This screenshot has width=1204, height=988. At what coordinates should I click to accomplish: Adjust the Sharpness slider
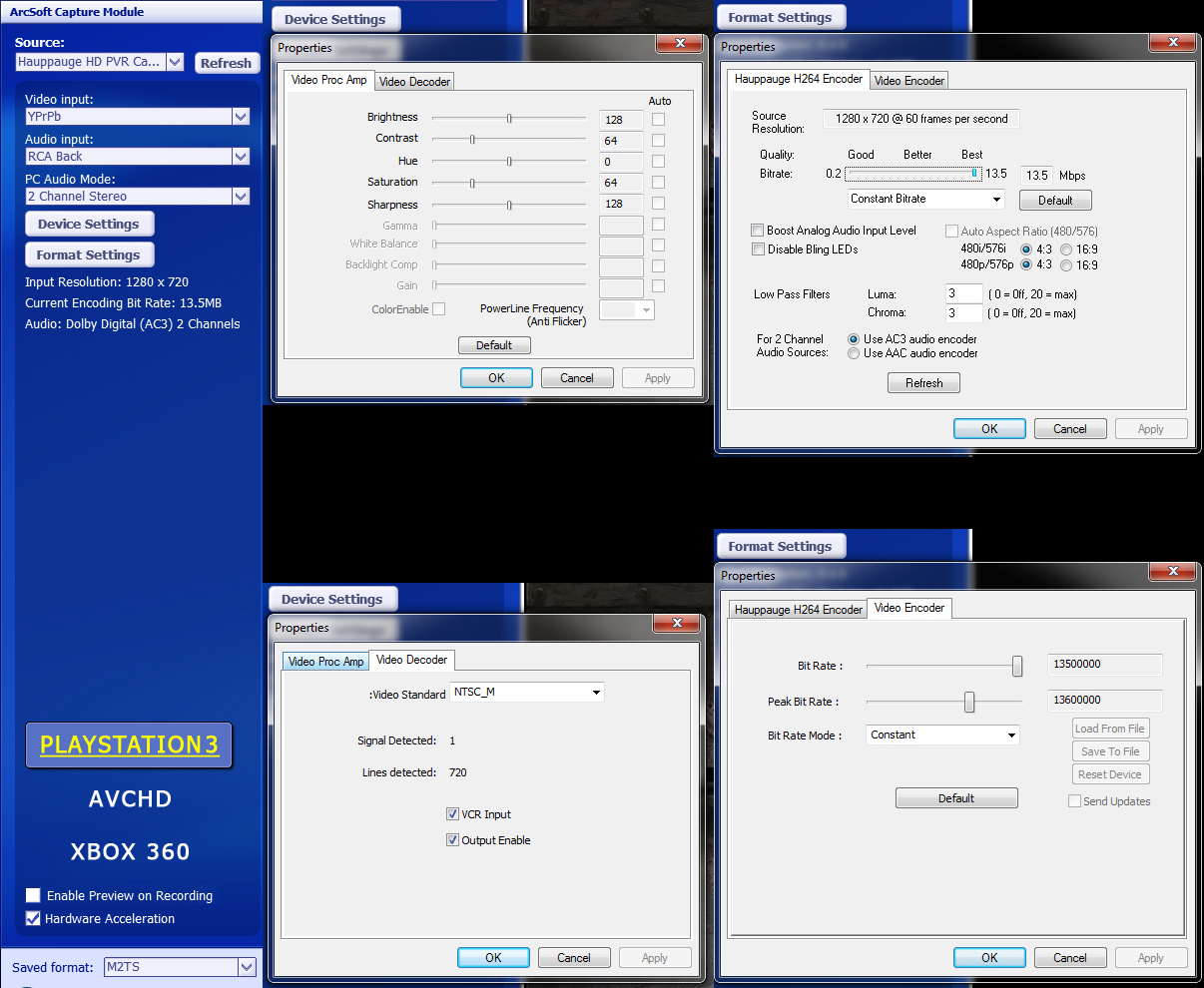(509, 205)
